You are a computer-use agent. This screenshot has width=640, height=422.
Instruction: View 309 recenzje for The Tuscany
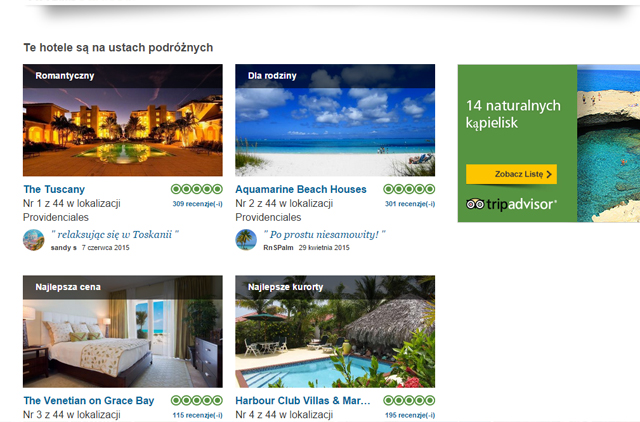click(x=198, y=204)
